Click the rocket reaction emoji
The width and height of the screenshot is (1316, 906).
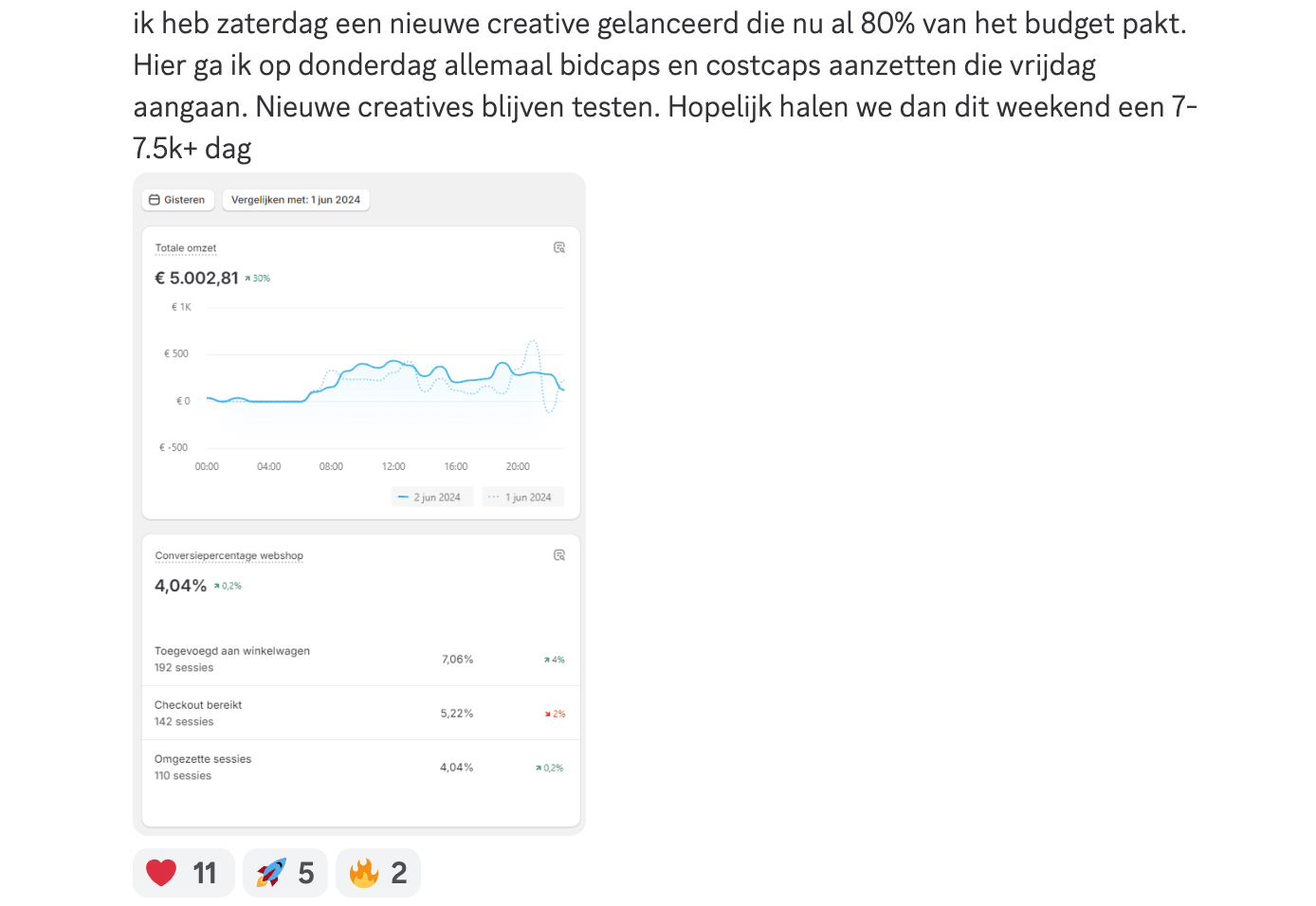(x=271, y=873)
